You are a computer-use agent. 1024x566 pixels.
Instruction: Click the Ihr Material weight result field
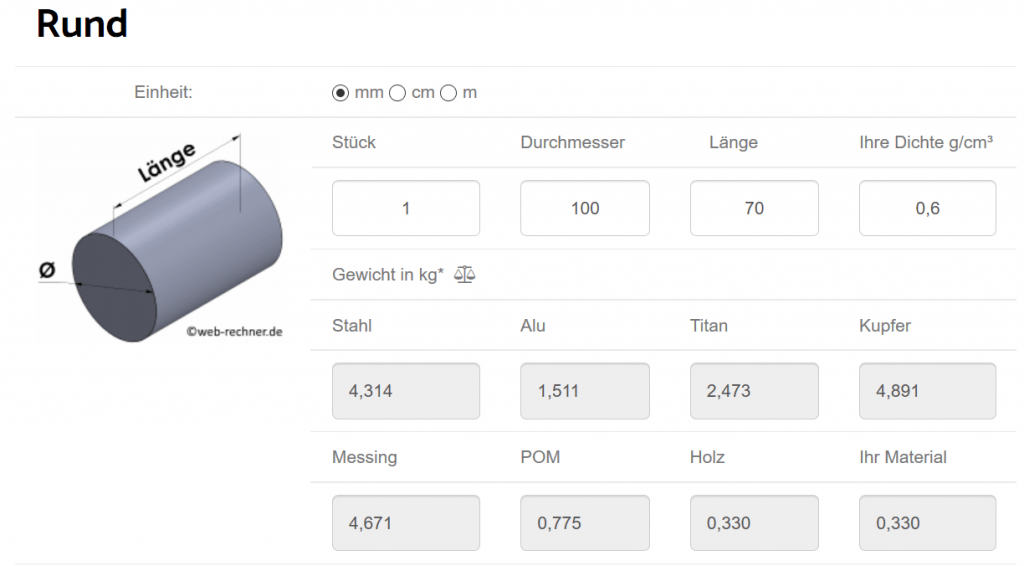927,523
